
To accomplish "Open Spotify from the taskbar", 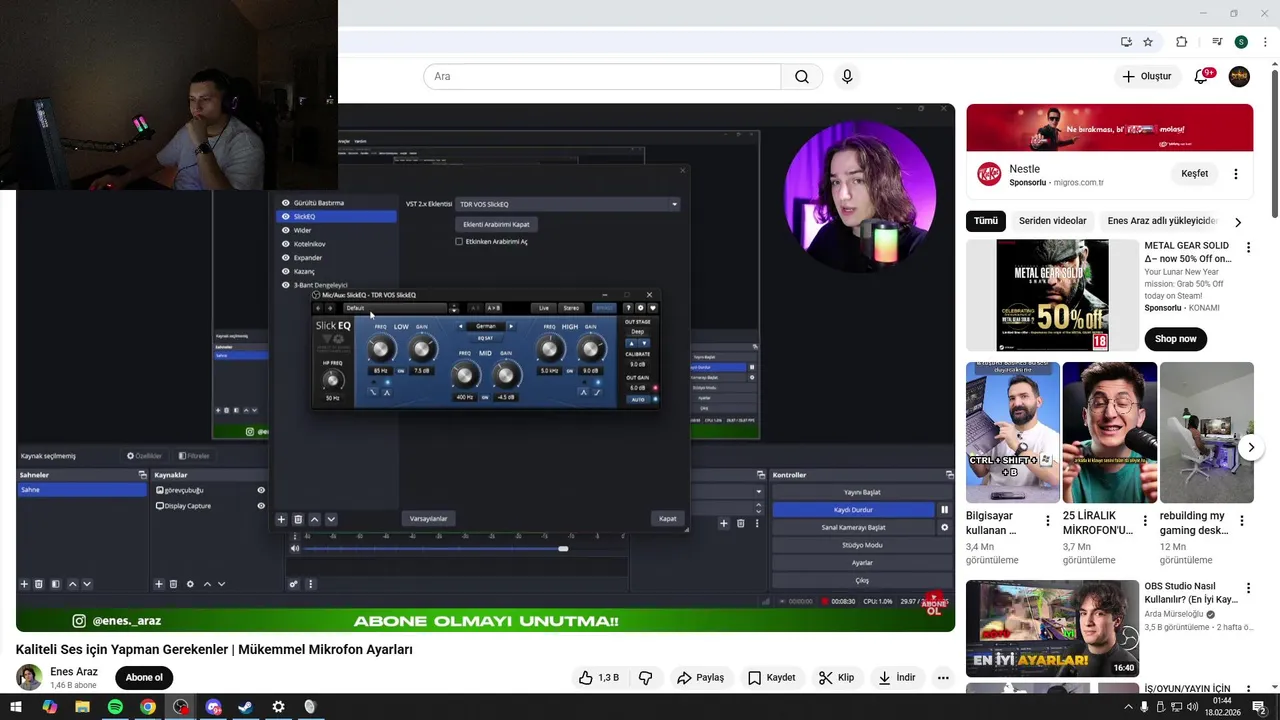I will [115, 707].
